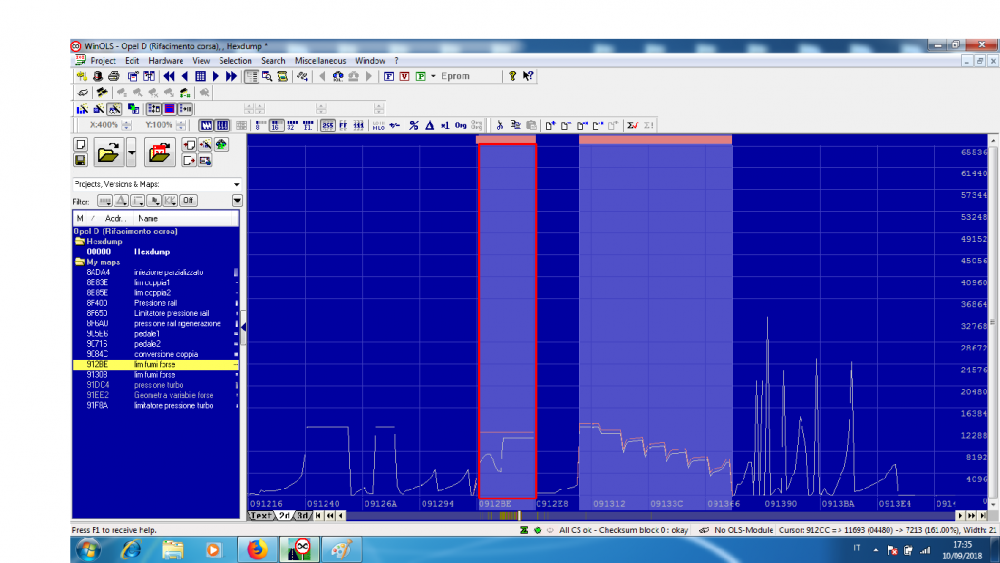Toggle 8-bit display mode
Image resolution: width=1000 pixels, height=563 pixels.
[260, 126]
